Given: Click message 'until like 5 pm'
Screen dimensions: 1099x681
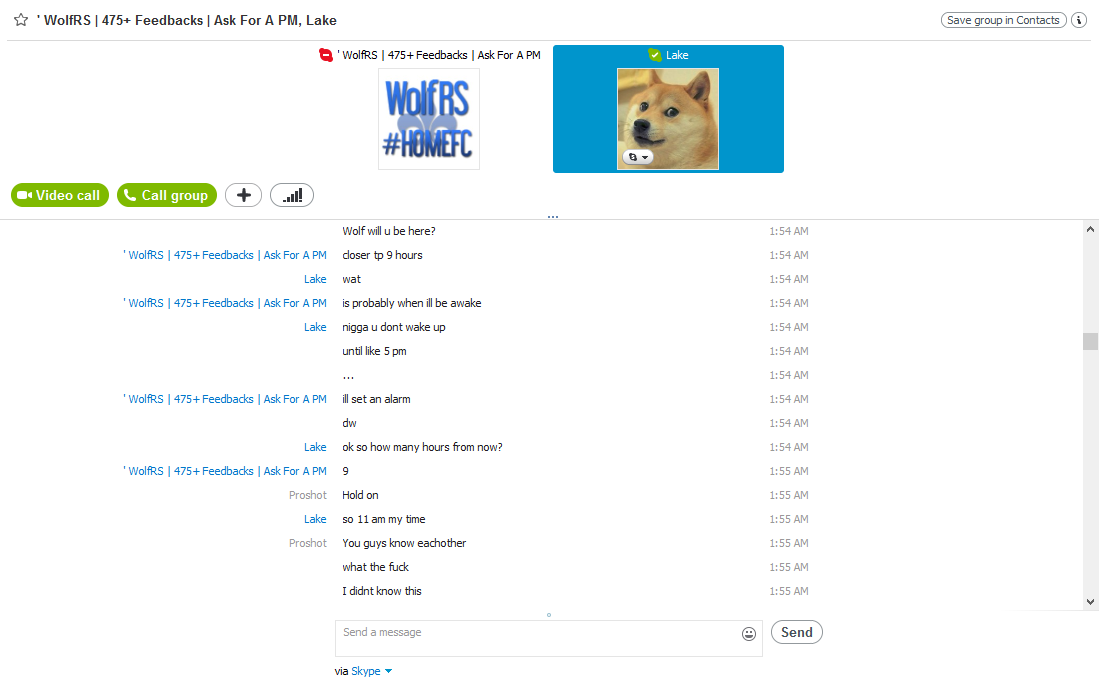Looking at the screenshot, I should [x=374, y=351].
